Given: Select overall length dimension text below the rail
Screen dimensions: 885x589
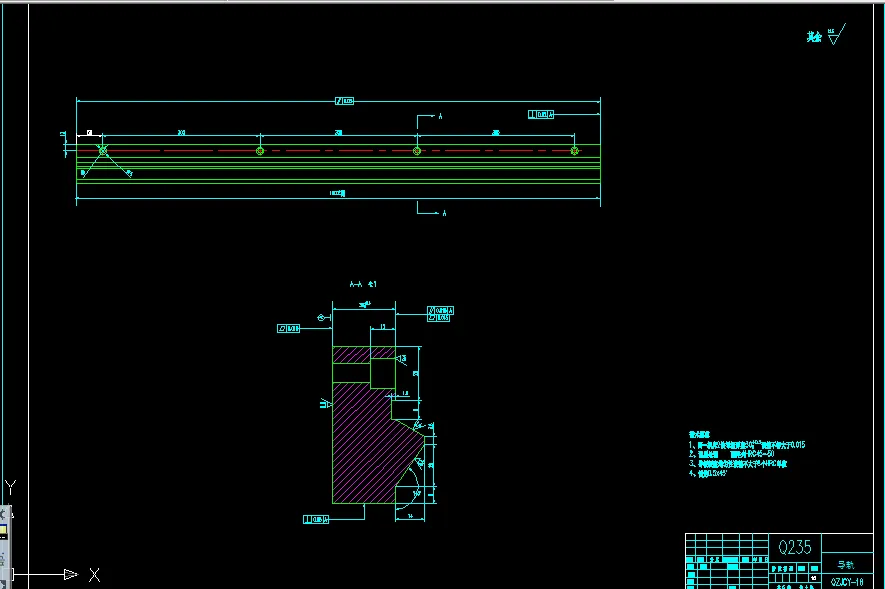Looking at the screenshot, I should (x=338, y=194).
